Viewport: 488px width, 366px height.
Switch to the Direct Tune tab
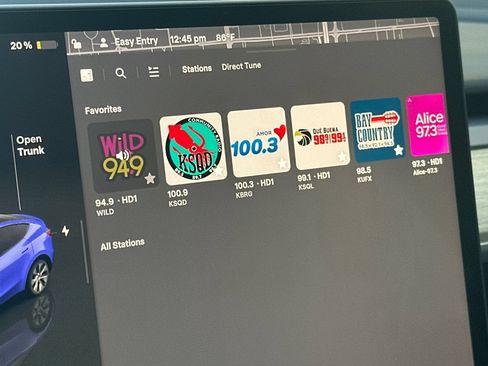tap(241, 66)
